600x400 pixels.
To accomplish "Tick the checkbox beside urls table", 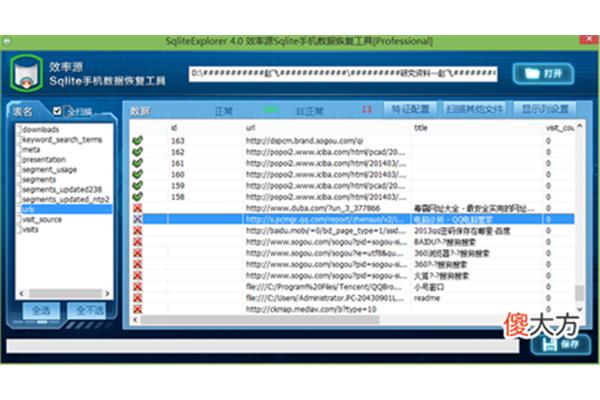I will (x=18, y=209).
